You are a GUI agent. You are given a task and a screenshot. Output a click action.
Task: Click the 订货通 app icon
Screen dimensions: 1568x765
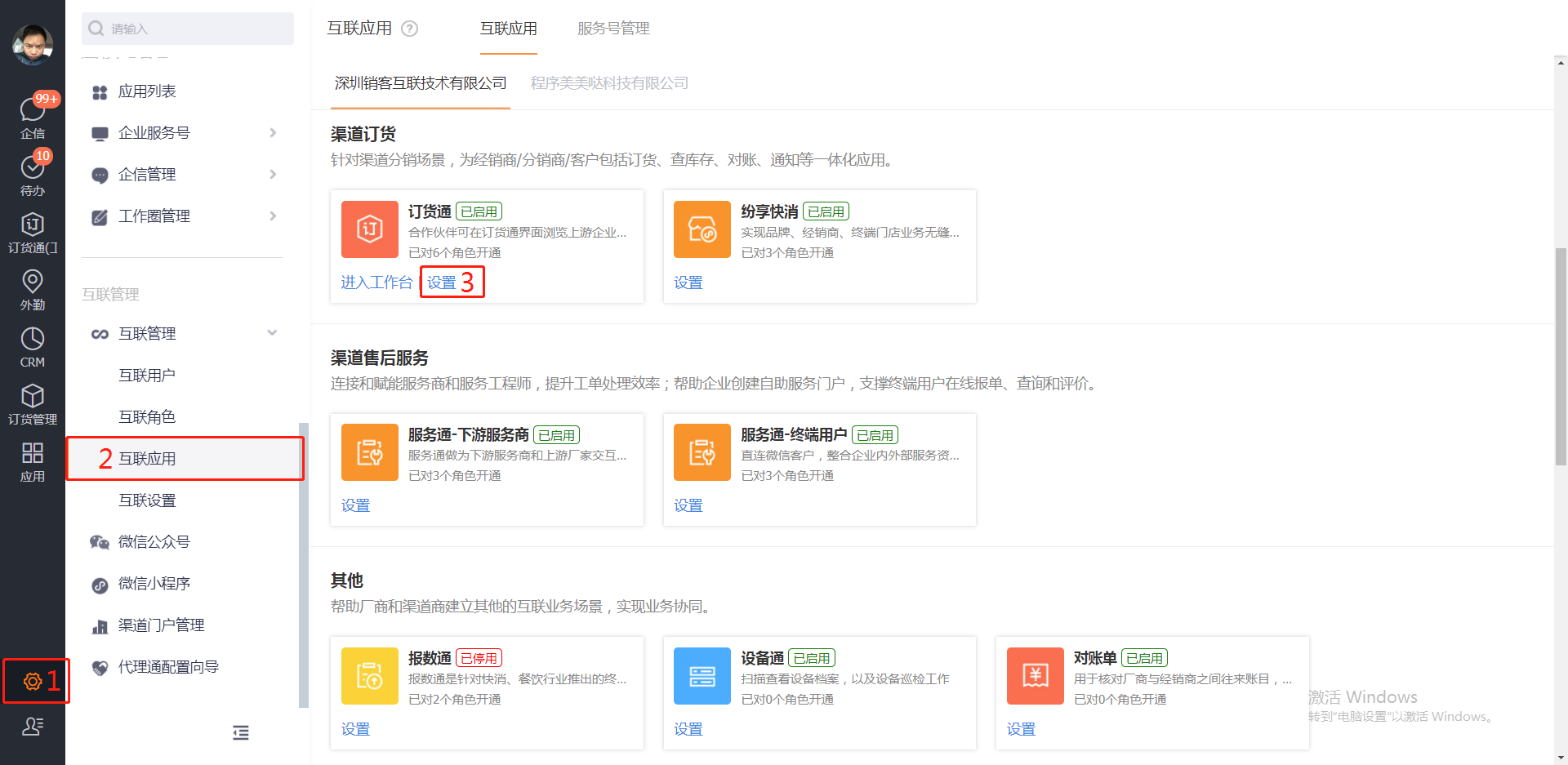click(370, 229)
